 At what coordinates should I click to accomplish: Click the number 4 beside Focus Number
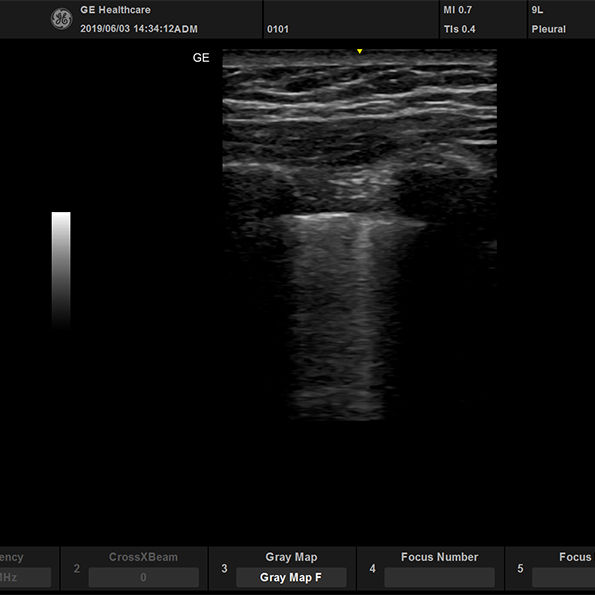click(x=372, y=568)
